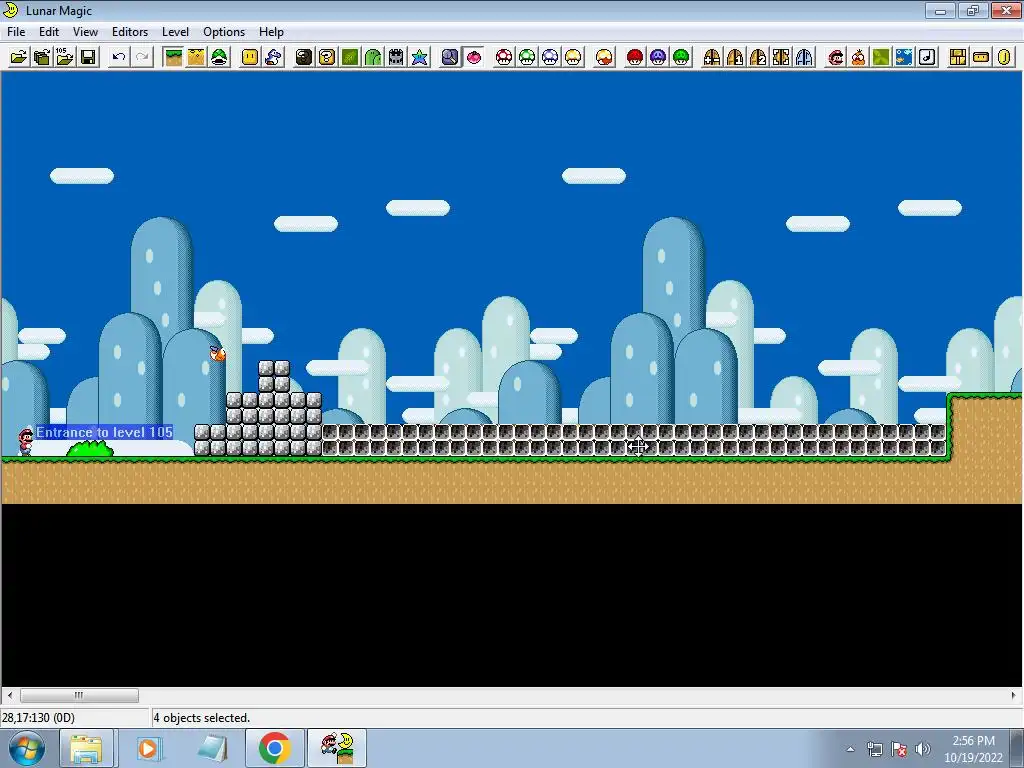
Task: Open the Options menu
Action: coord(223,31)
